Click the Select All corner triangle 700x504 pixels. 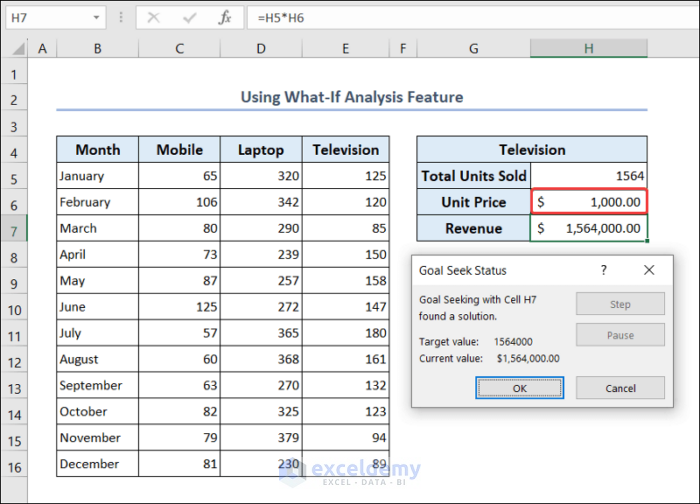14,48
